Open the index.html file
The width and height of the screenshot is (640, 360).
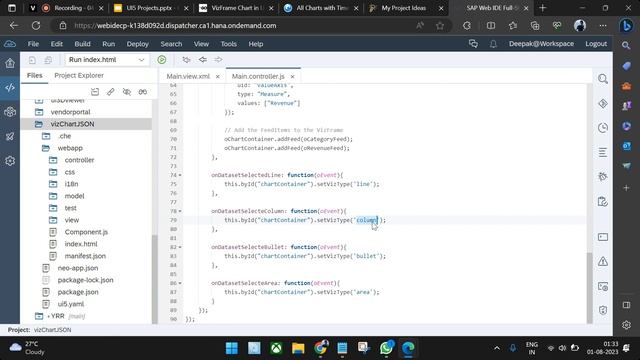tap(81, 244)
